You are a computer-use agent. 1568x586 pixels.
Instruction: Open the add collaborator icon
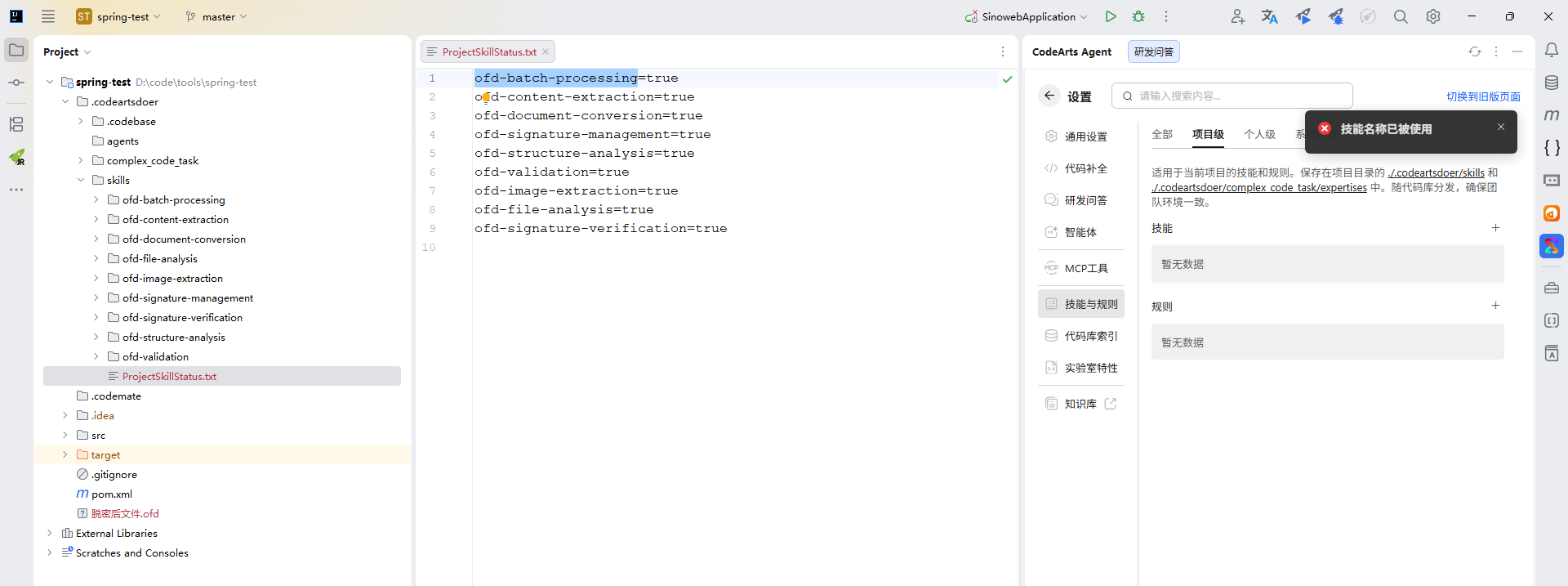(1238, 16)
